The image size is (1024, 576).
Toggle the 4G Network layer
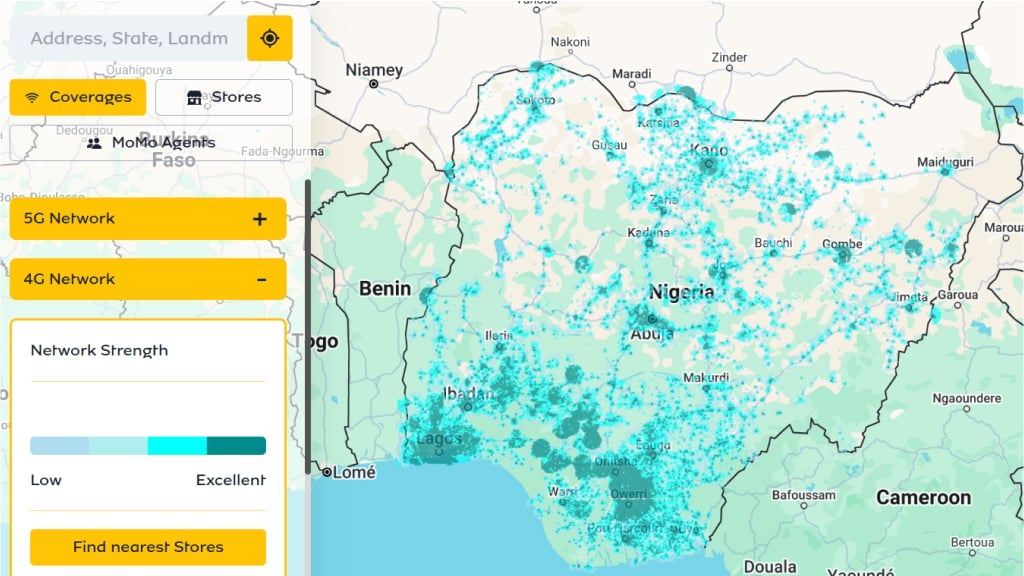click(x=147, y=279)
